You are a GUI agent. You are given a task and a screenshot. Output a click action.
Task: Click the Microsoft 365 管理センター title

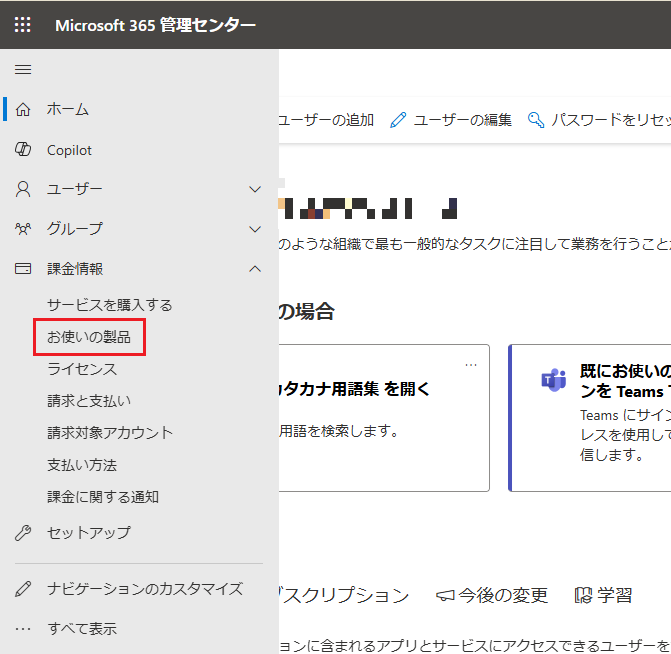click(155, 25)
